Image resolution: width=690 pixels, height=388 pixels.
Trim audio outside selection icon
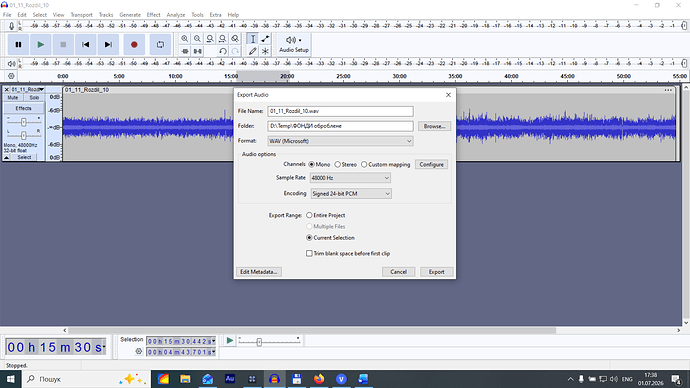pyautogui.click(x=185, y=51)
